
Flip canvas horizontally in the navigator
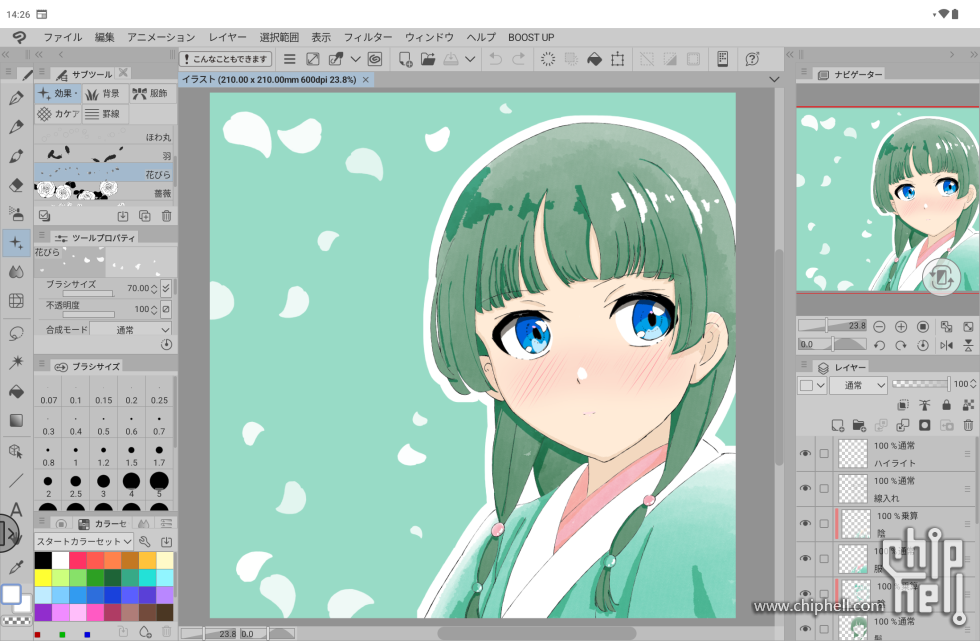point(945,345)
